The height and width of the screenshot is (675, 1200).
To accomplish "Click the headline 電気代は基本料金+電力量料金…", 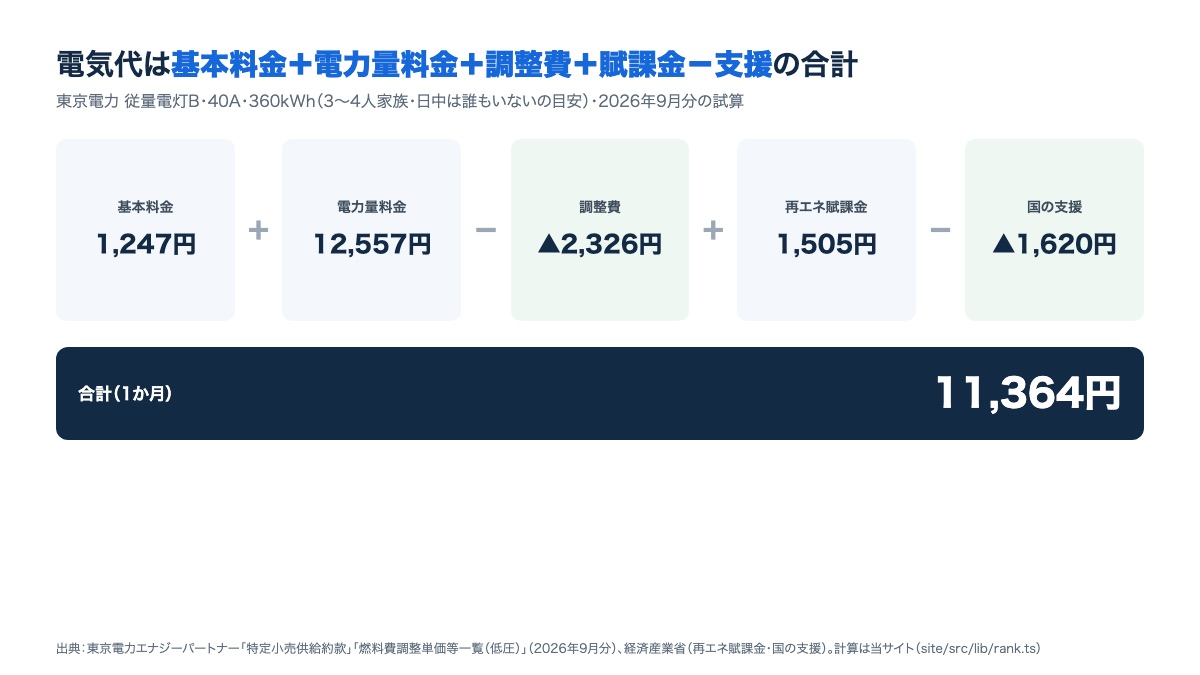I will point(457,65).
